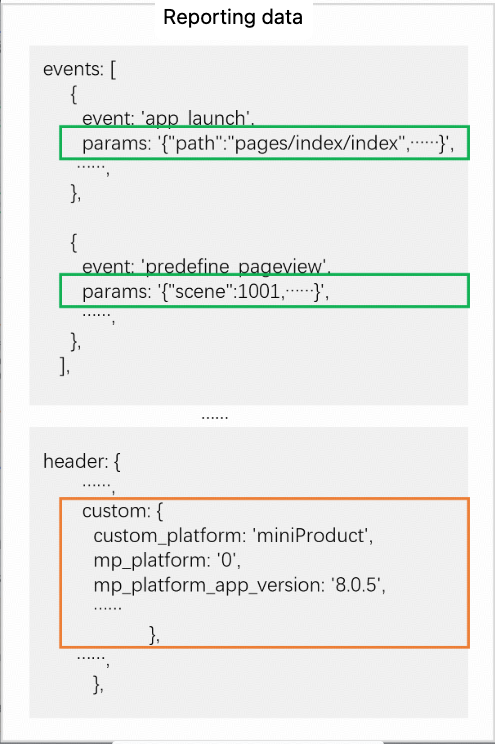Viewport: 495px width, 744px height.
Task: Click the 'header: {' line
Action: [x=82, y=461]
